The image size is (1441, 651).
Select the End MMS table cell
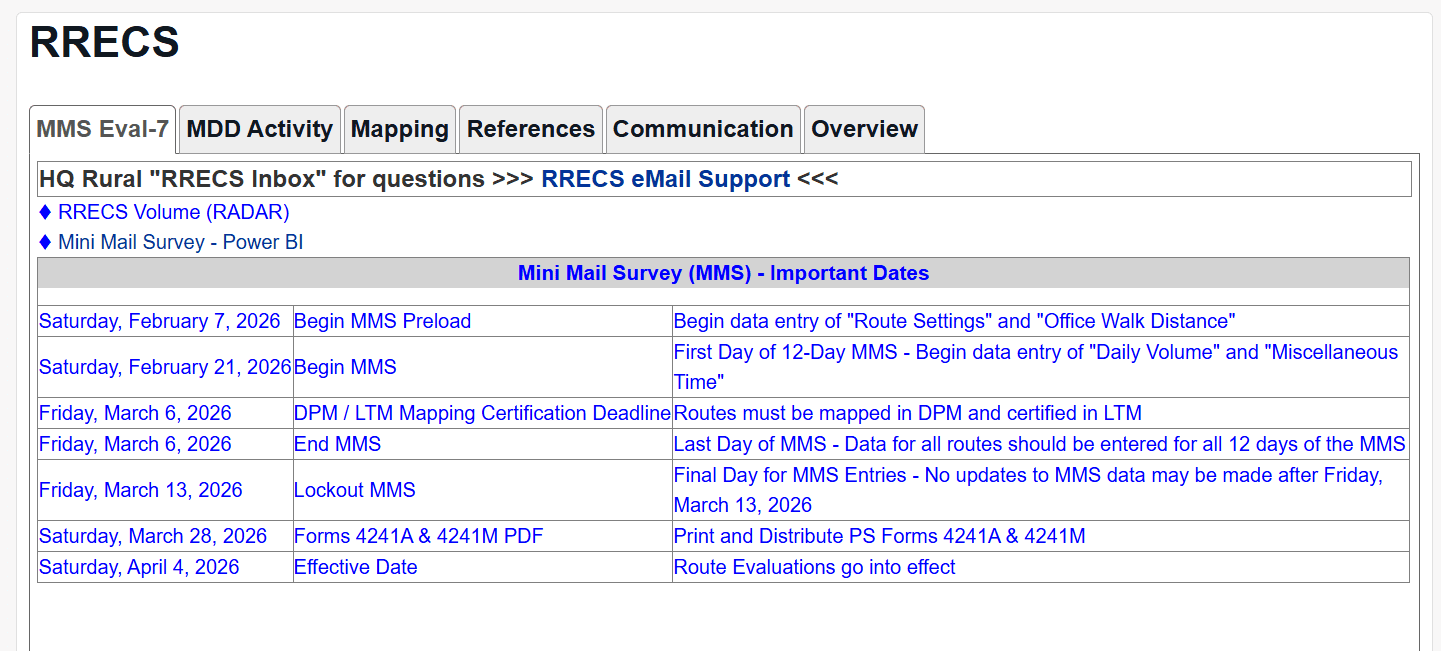[337, 444]
